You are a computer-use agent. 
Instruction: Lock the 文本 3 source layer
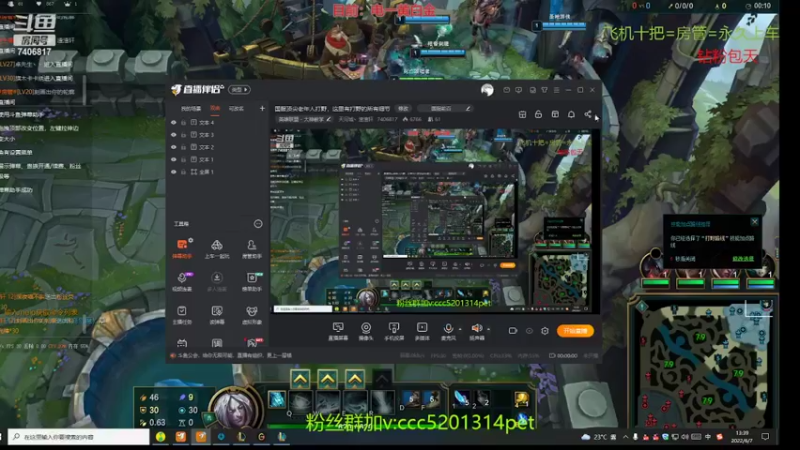coord(184,135)
